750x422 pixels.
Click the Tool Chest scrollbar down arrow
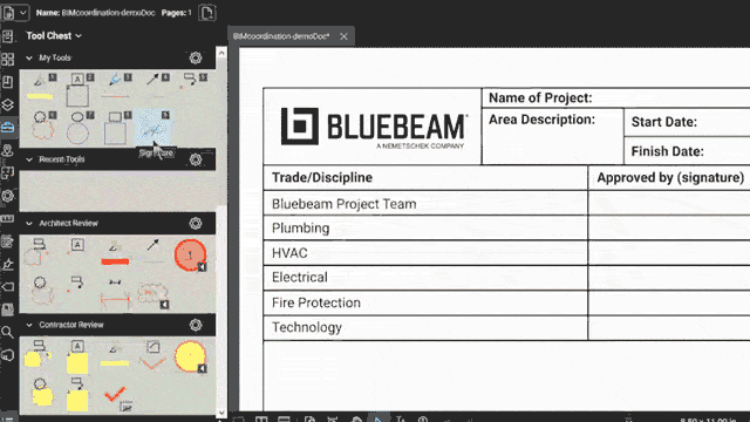221,411
